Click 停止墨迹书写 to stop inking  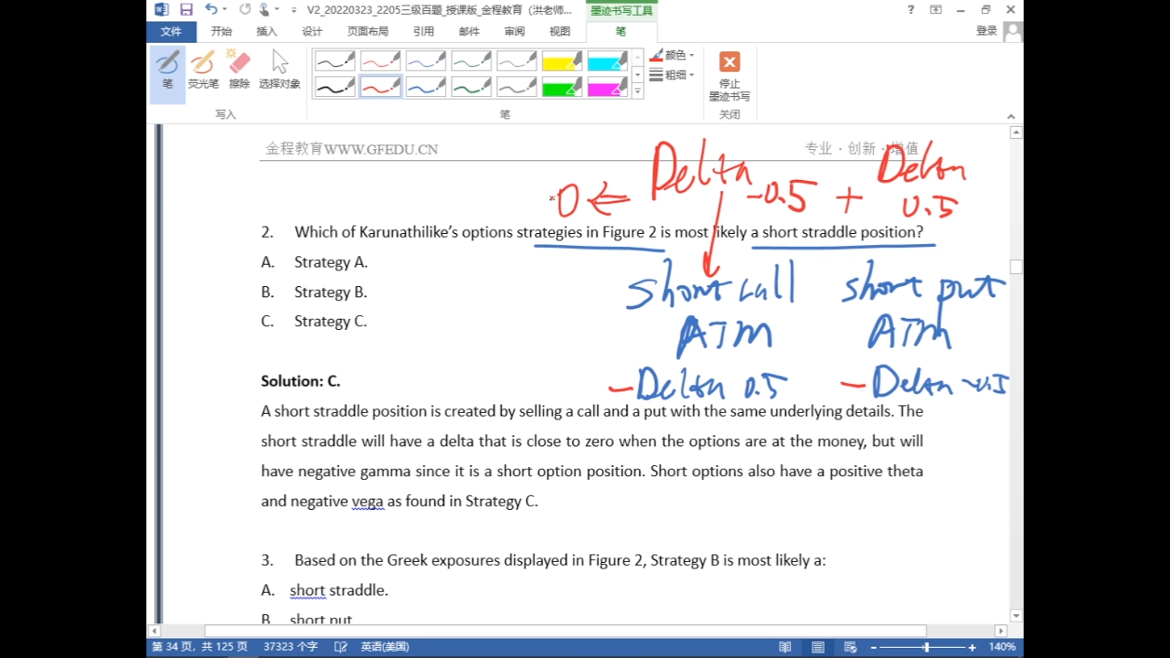(729, 77)
